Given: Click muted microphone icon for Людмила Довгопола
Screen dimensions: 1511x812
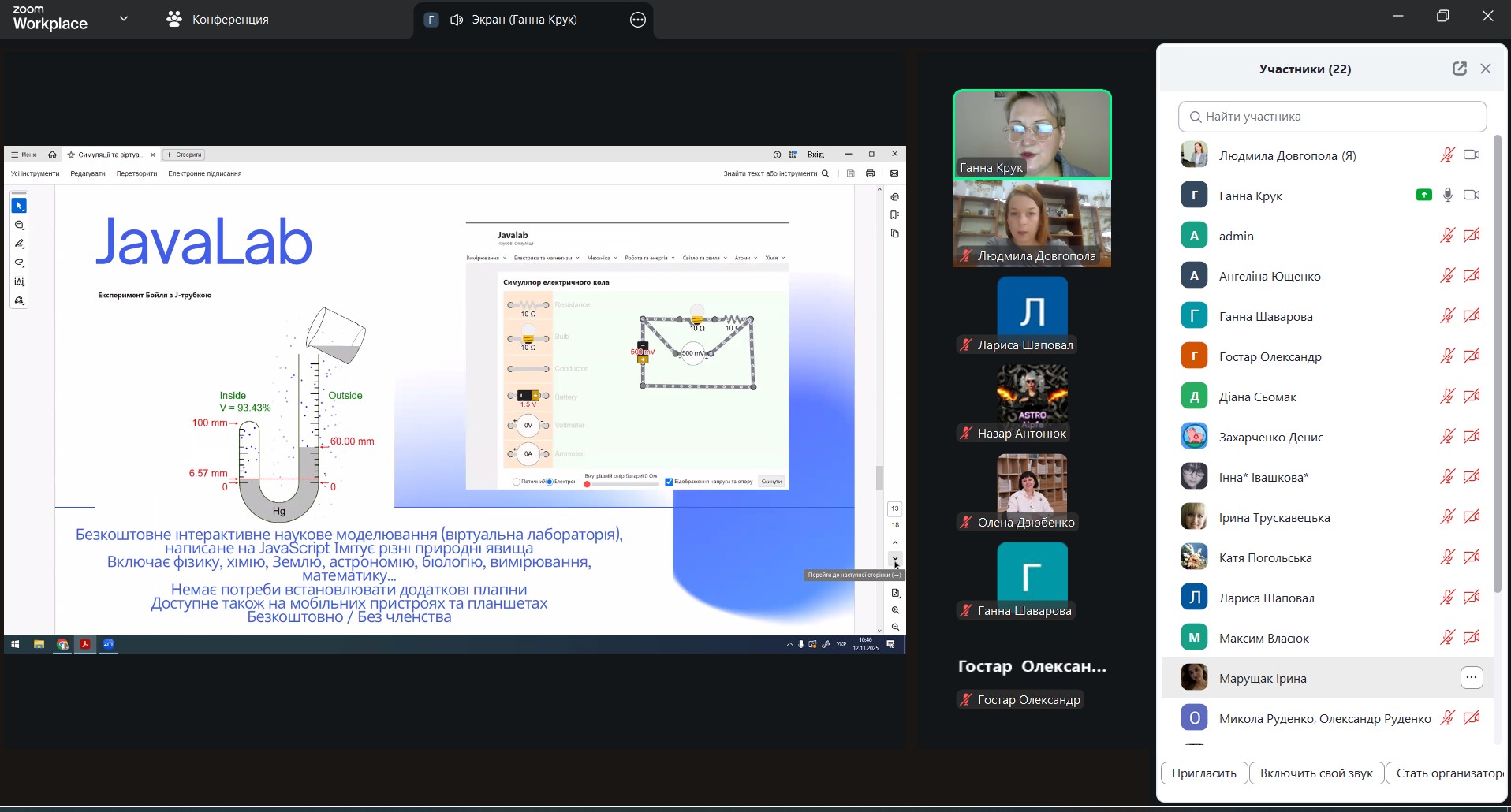Looking at the screenshot, I should click(x=1447, y=155).
